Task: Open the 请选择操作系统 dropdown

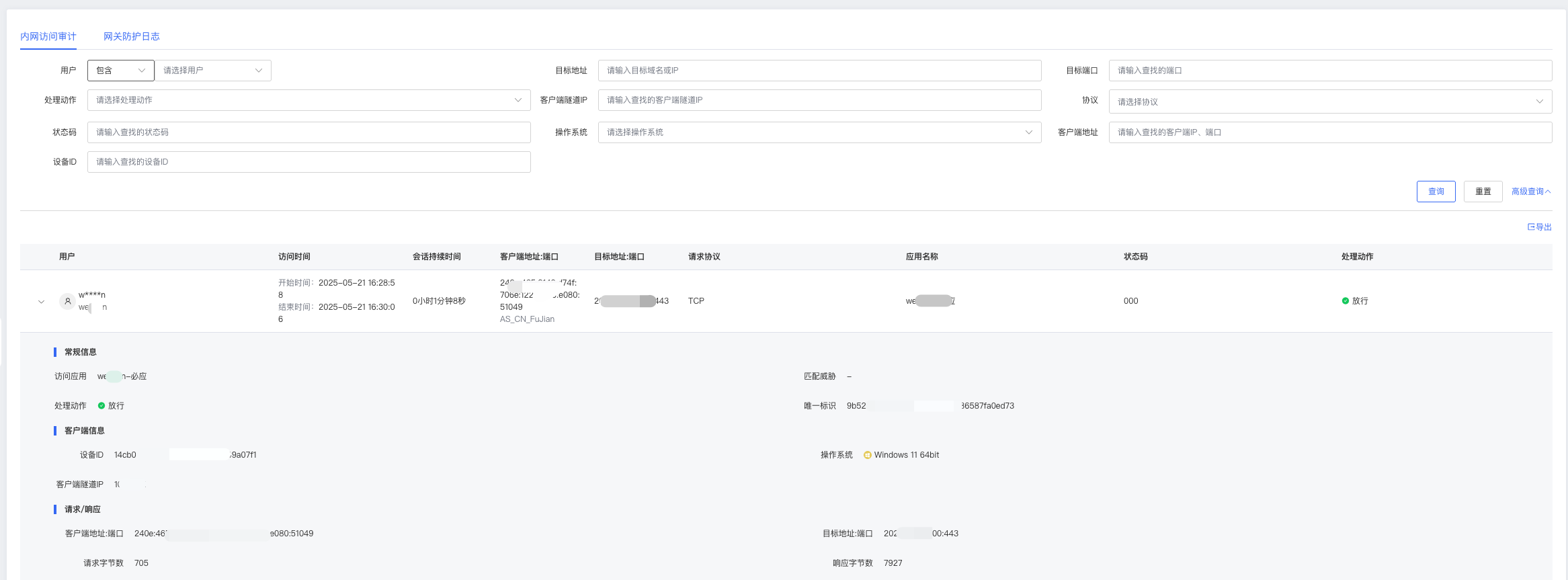Action: [819, 132]
